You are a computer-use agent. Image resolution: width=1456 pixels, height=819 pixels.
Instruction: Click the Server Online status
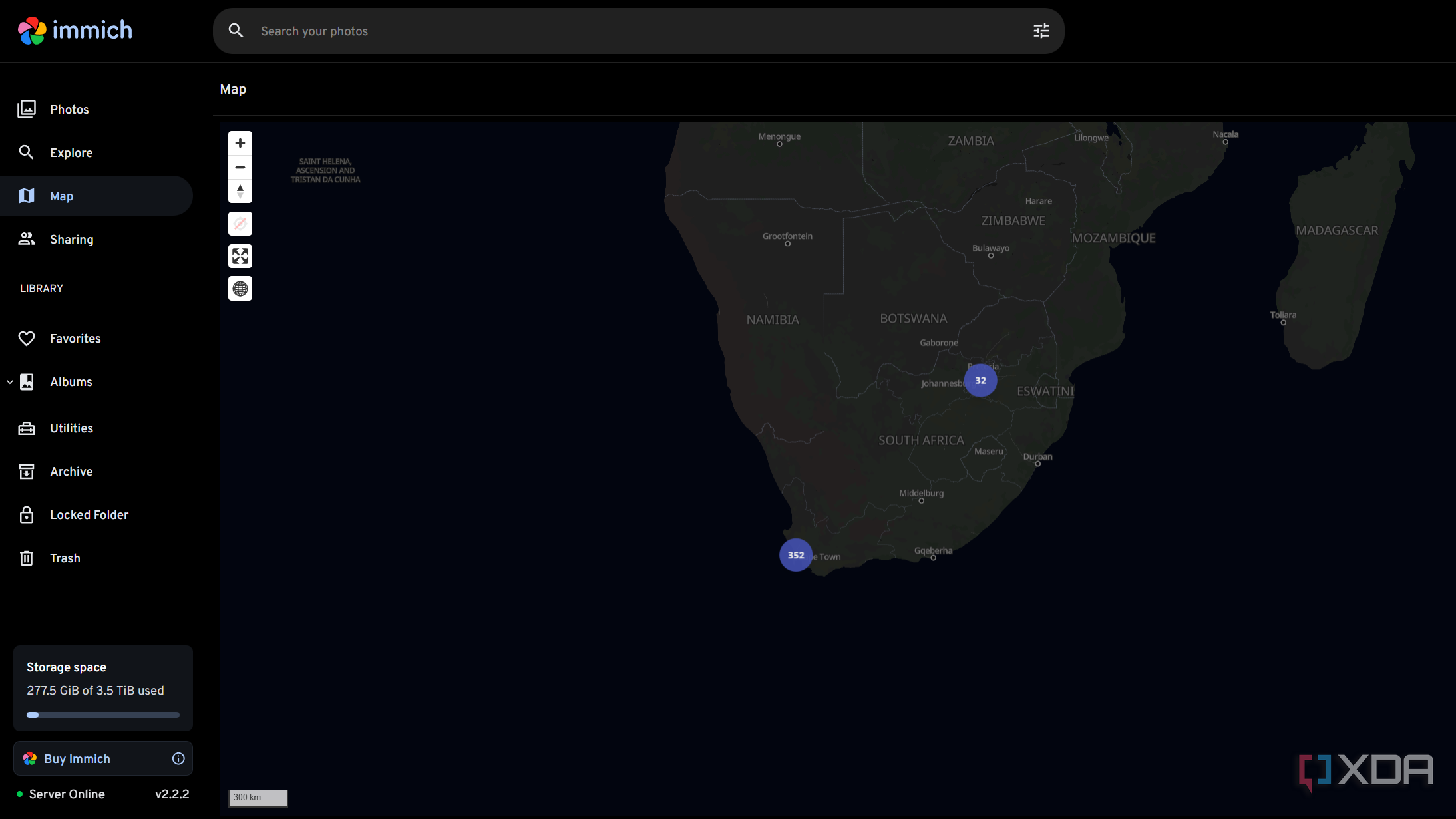(61, 794)
